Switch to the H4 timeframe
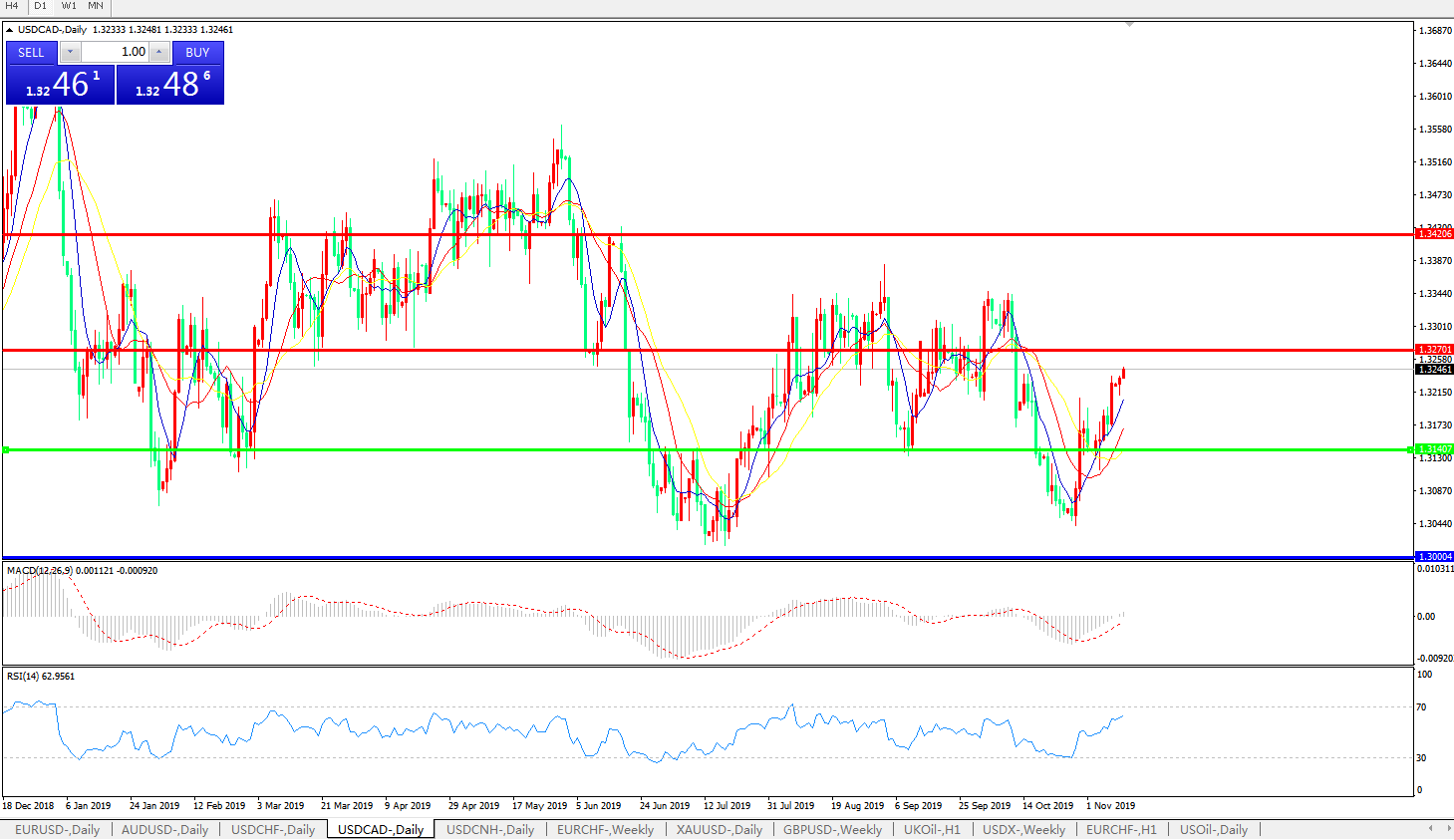This screenshot has height=840, width=1454. [x=13, y=6]
